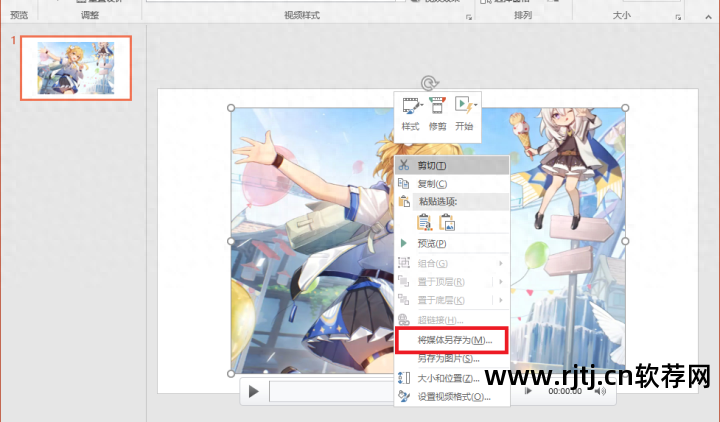Open 大小和位置 (Size and Position)
This screenshot has width=720, height=422.
point(444,377)
